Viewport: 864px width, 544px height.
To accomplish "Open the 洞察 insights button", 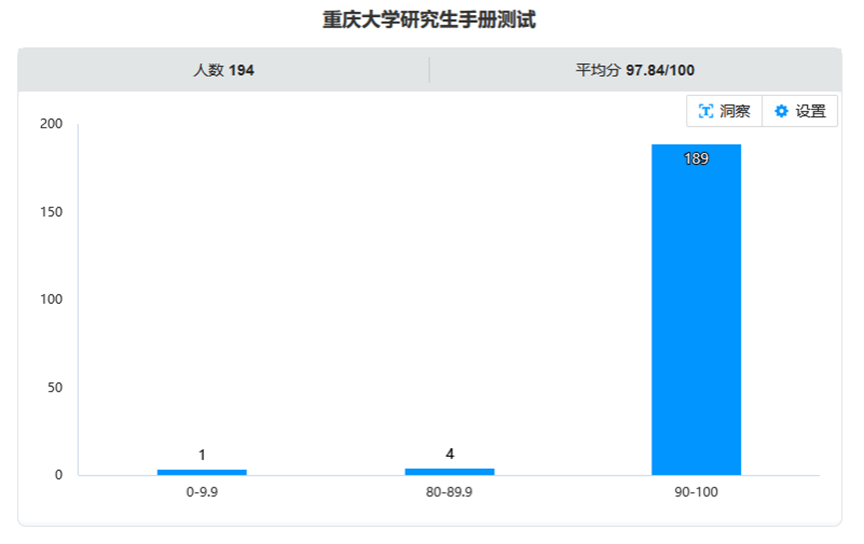I will [724, 111].
